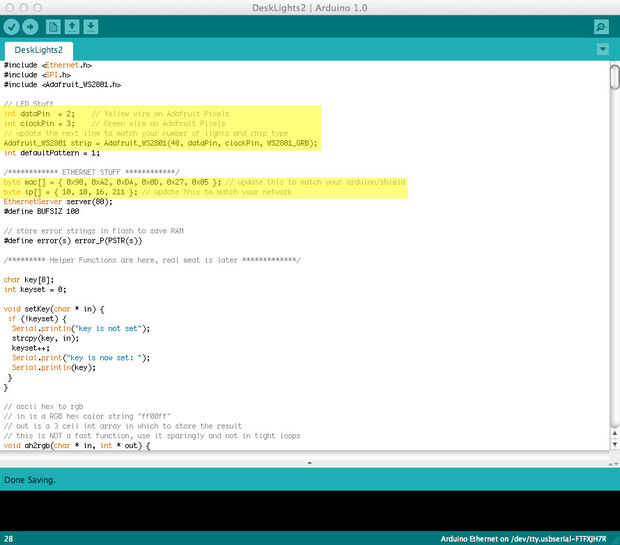Click the scrollbar down arrow
Viewport: 620px width, 545px height.
[614, 444]
